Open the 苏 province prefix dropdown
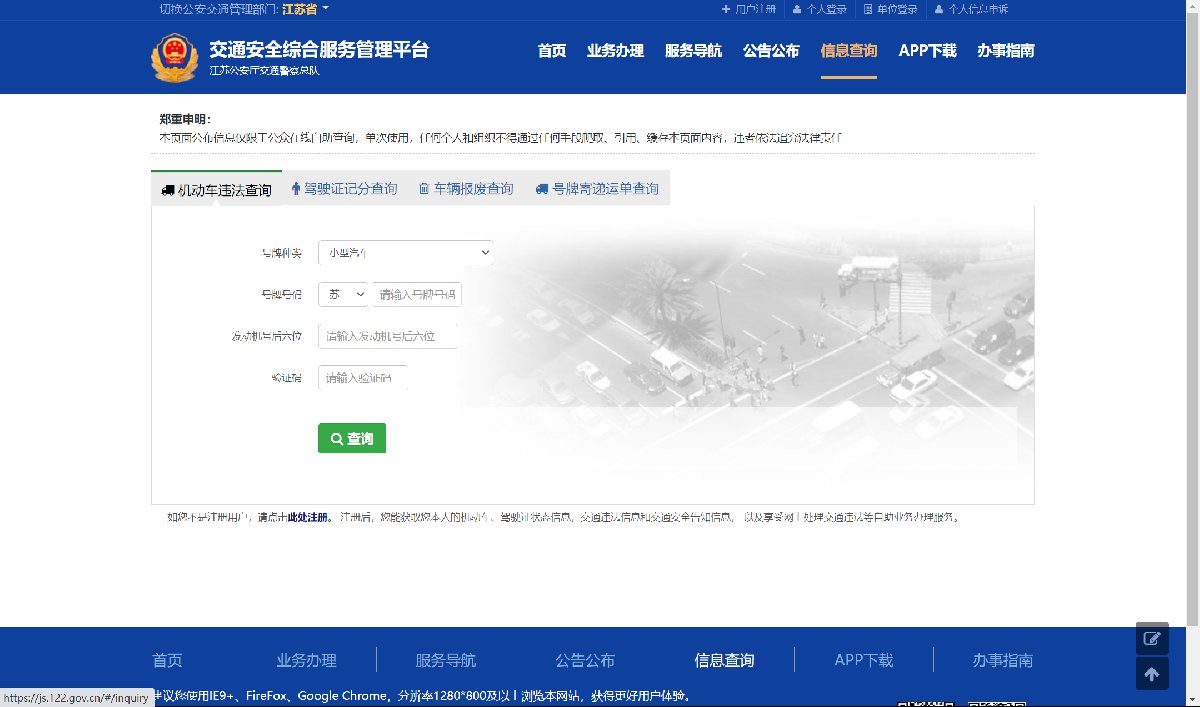The width and height of the screenshot is (1200, 707). click(x=344, y=295)
